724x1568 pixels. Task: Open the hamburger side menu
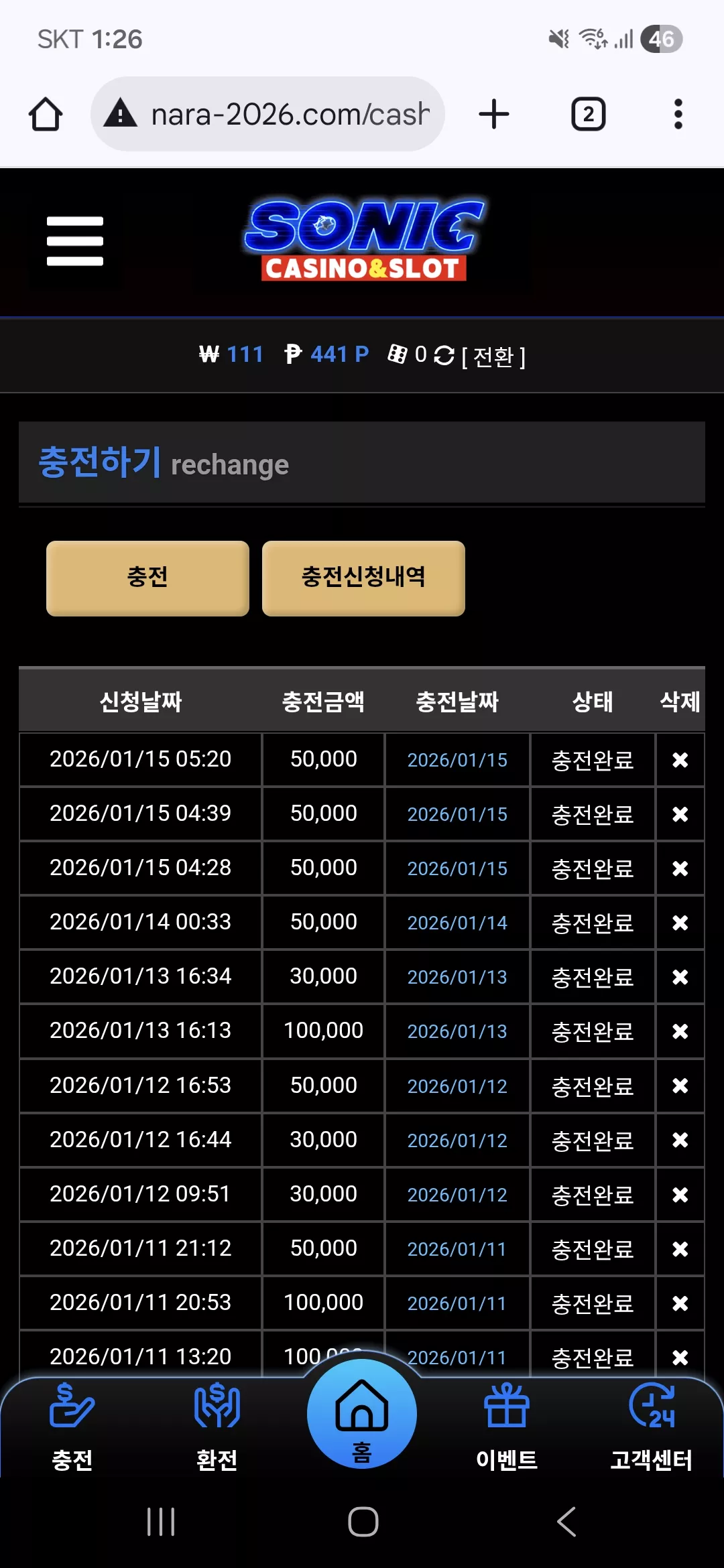75,241
